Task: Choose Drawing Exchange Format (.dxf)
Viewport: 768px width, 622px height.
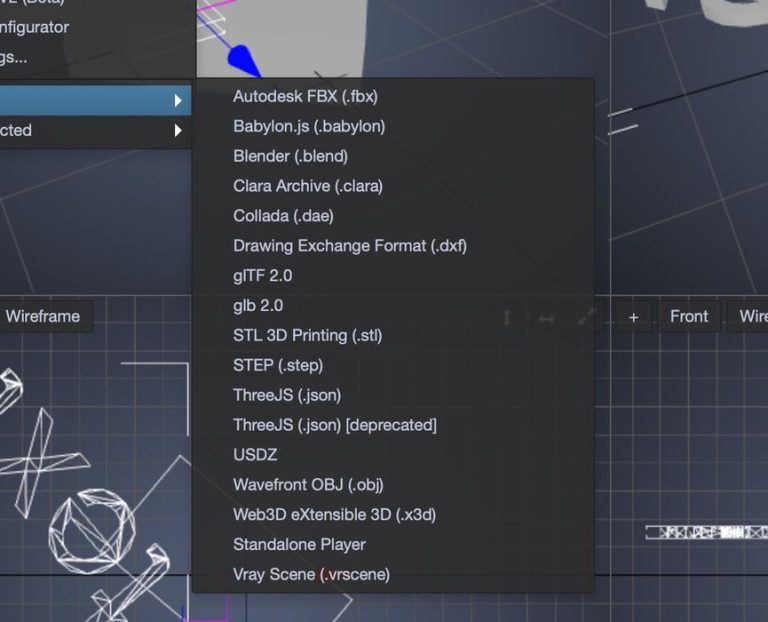Action: click(350, 246)
